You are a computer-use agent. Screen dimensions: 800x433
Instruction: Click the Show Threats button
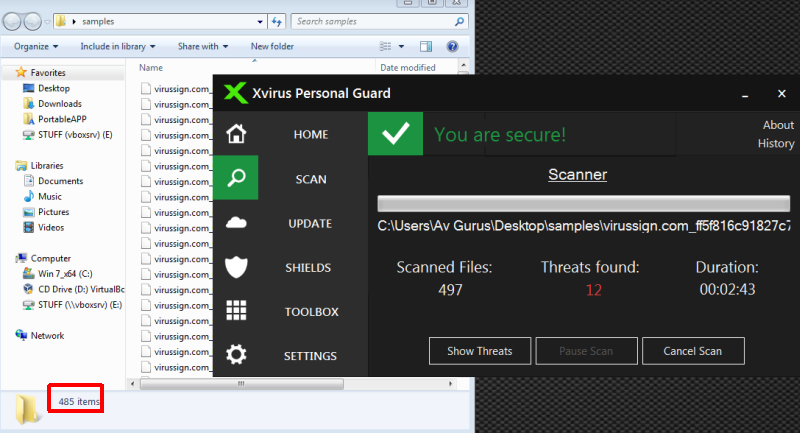480,351
